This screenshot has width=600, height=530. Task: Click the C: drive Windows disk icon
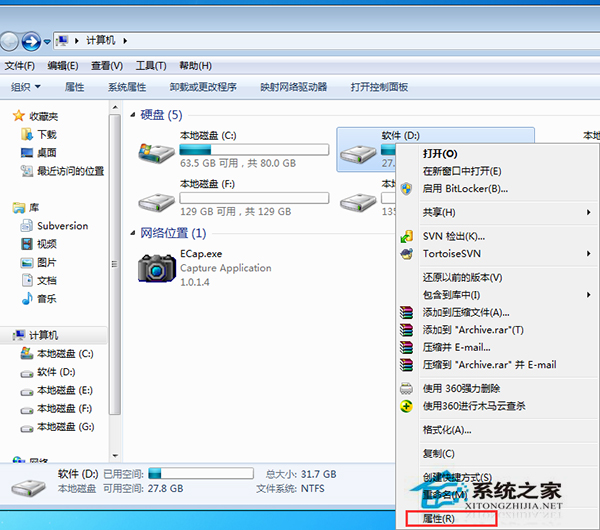(157, 152)
